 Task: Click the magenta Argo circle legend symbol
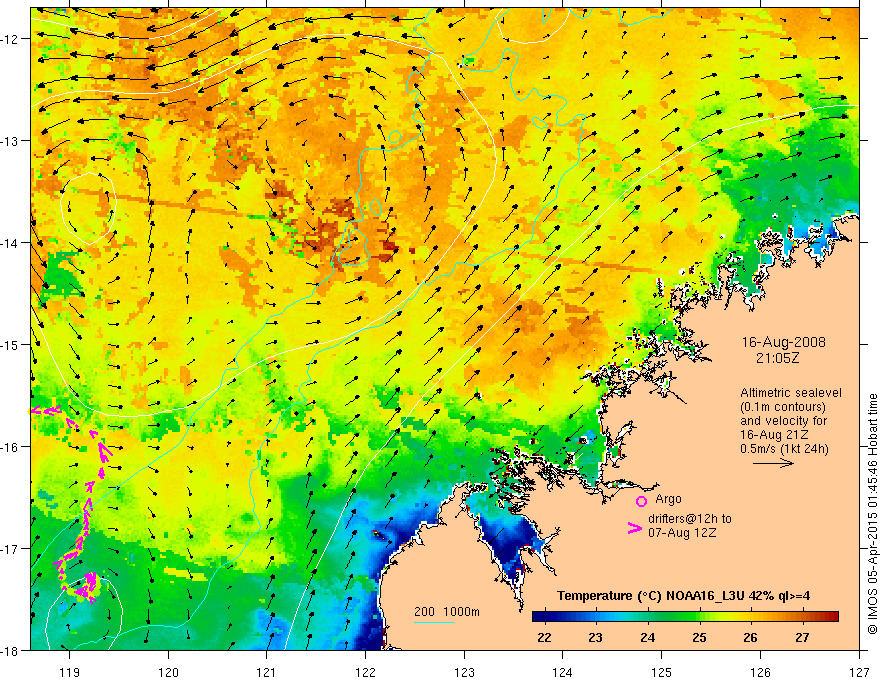[641, 501]
